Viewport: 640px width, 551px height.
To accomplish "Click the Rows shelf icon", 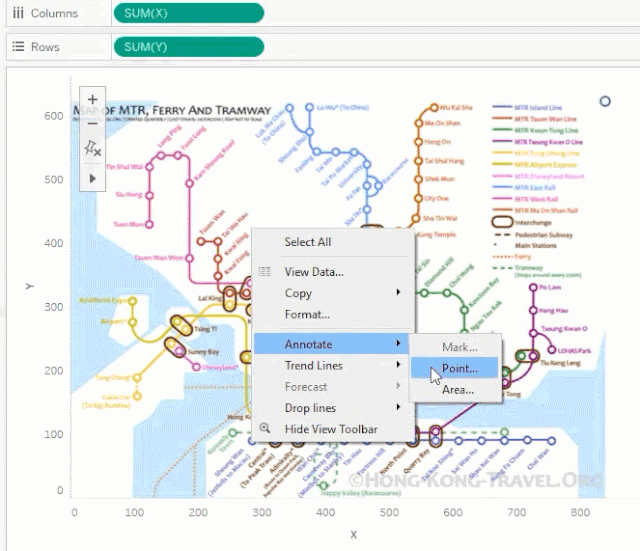I will (x=18, y=47).
